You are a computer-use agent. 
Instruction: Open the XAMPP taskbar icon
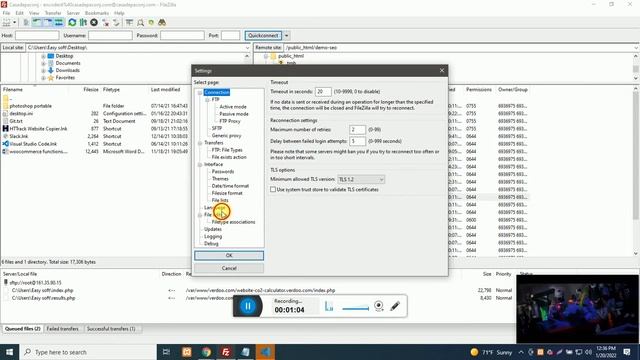coord(187,352)
